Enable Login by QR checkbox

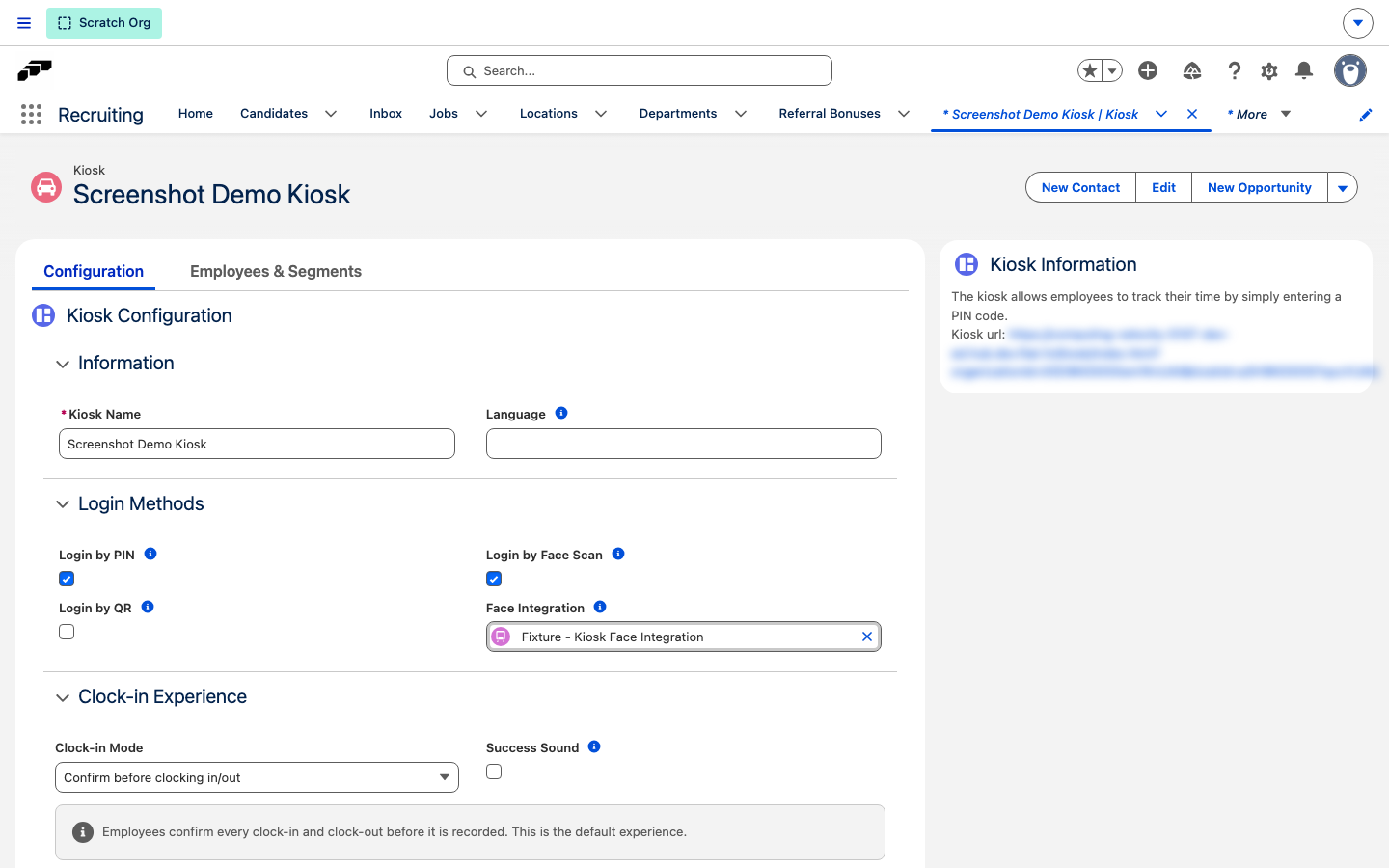(67, 632)
